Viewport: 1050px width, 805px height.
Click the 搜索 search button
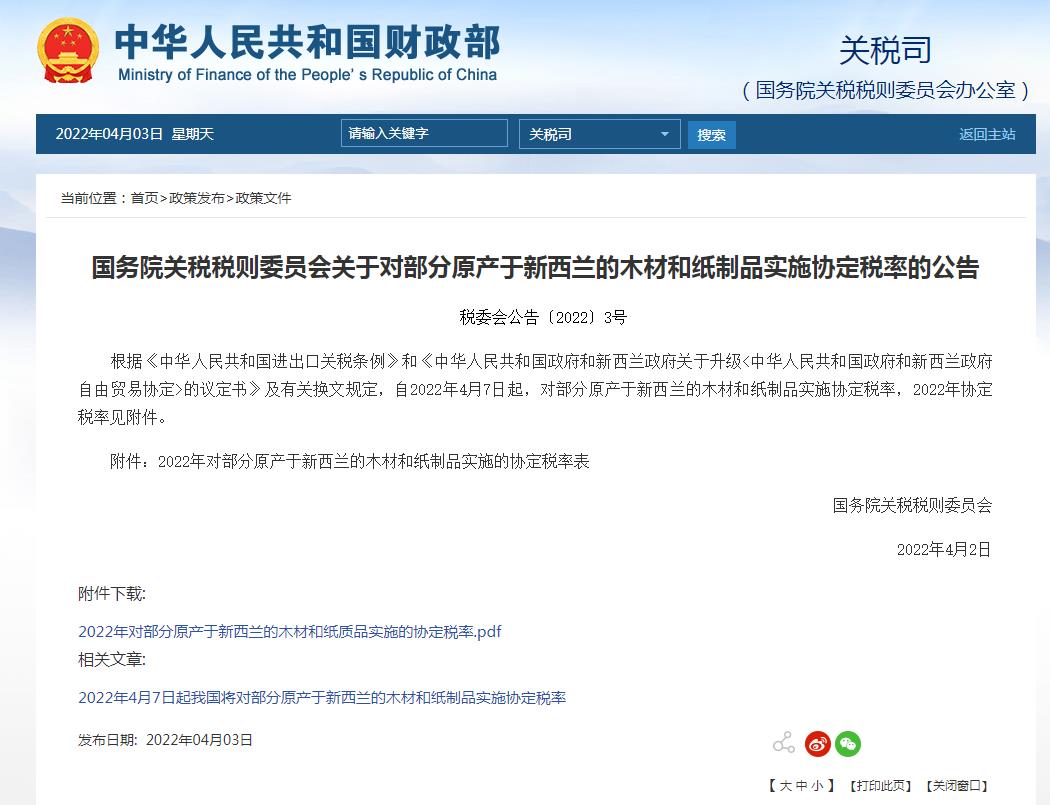[x=711, y=135]
